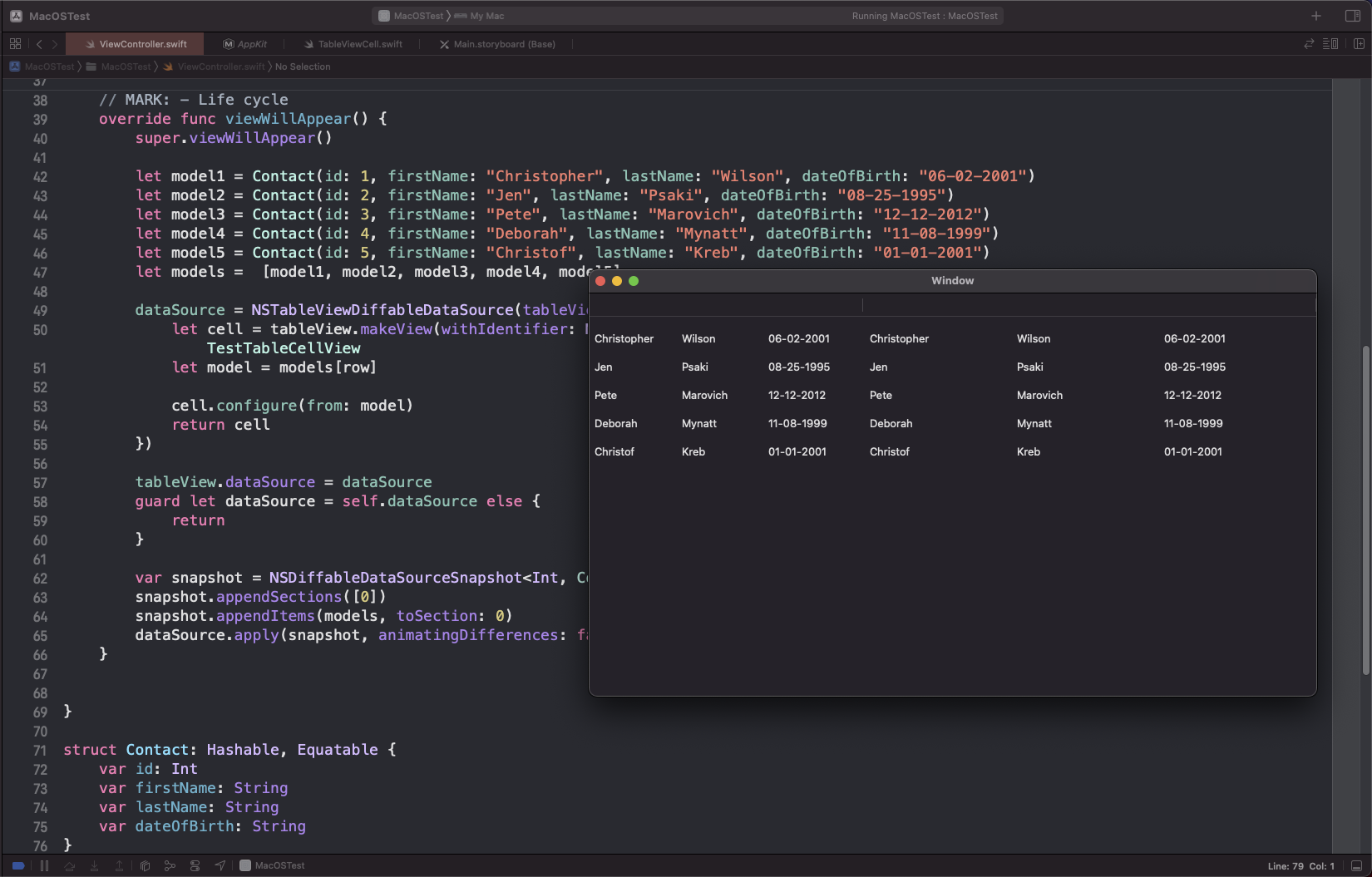Screen dimensions: 1372x877
Task: Click the Step Over debug button
Action: [x=70, y=865]
